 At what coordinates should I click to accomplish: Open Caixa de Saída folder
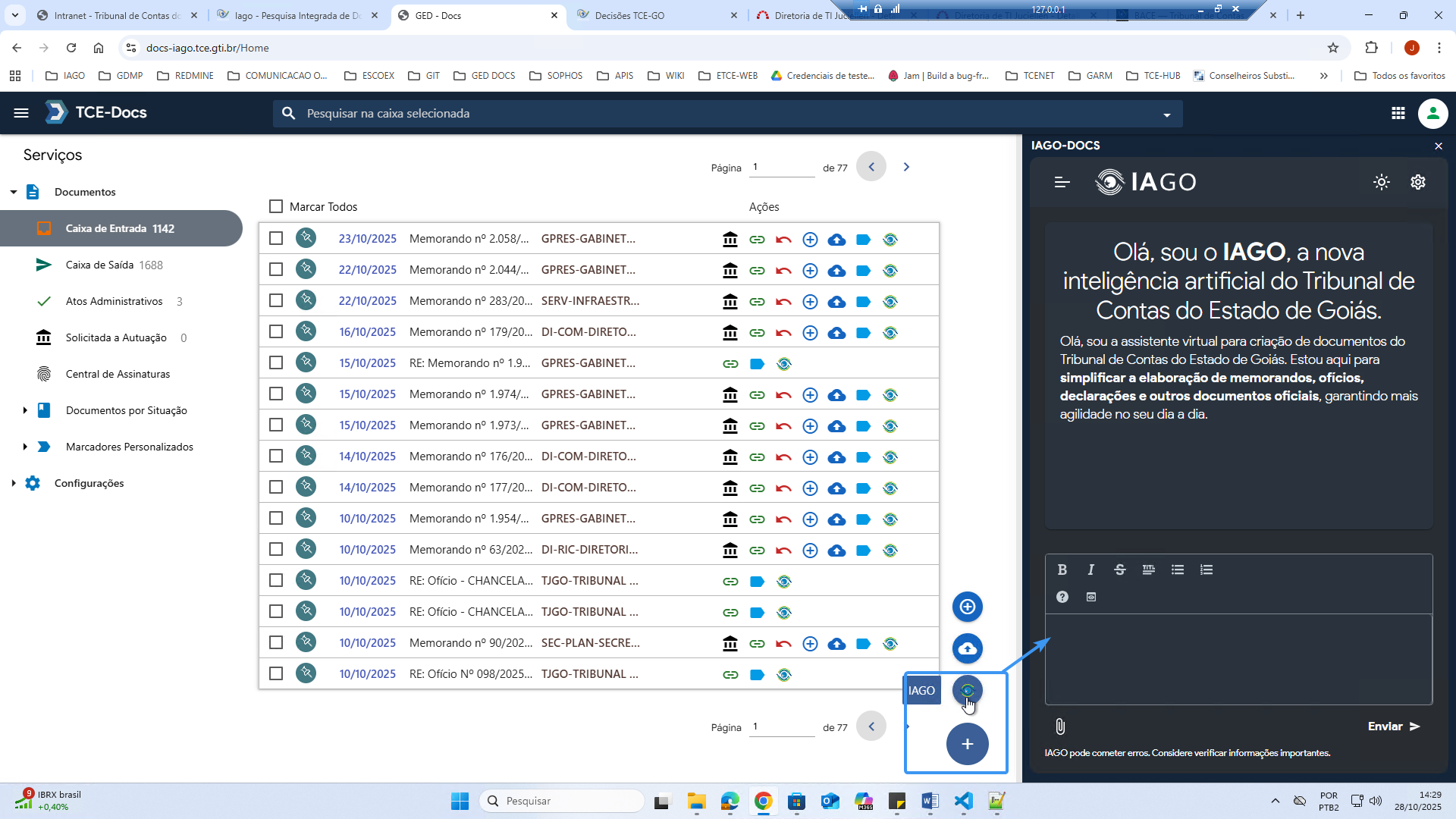coord(99,265)
